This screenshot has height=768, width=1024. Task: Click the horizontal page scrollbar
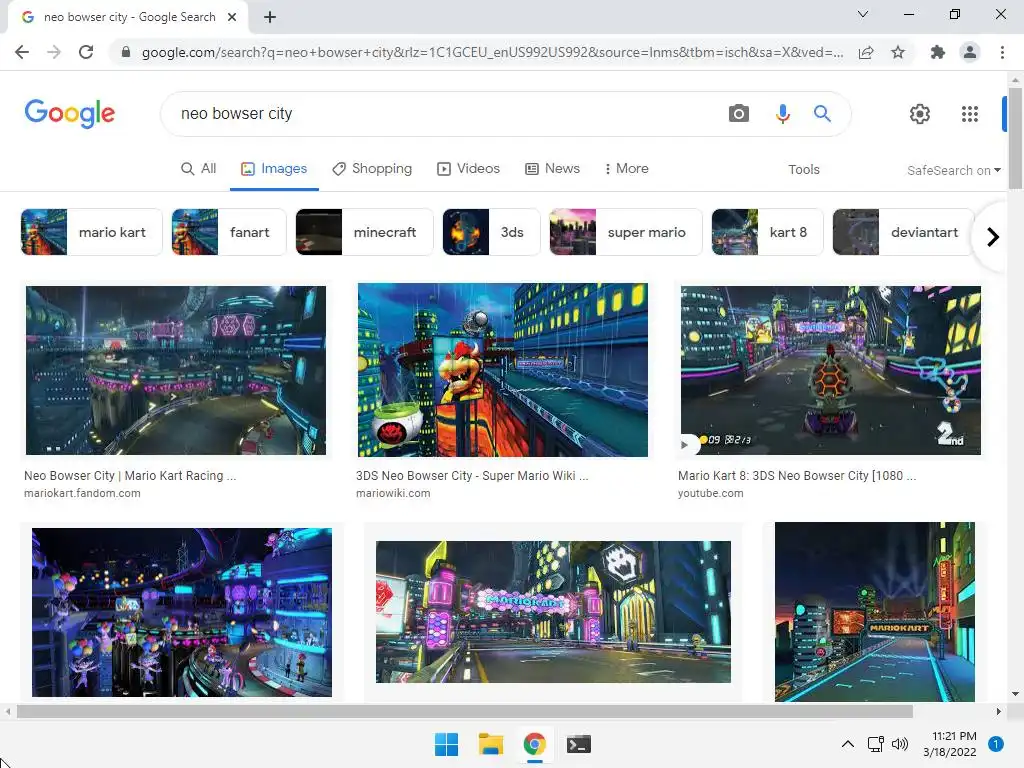(464, 711)
